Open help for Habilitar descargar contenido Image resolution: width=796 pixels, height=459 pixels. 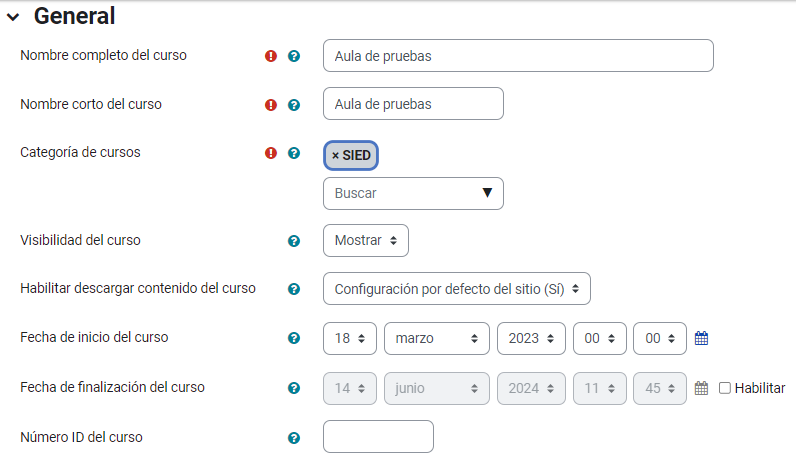coord(294,289)
